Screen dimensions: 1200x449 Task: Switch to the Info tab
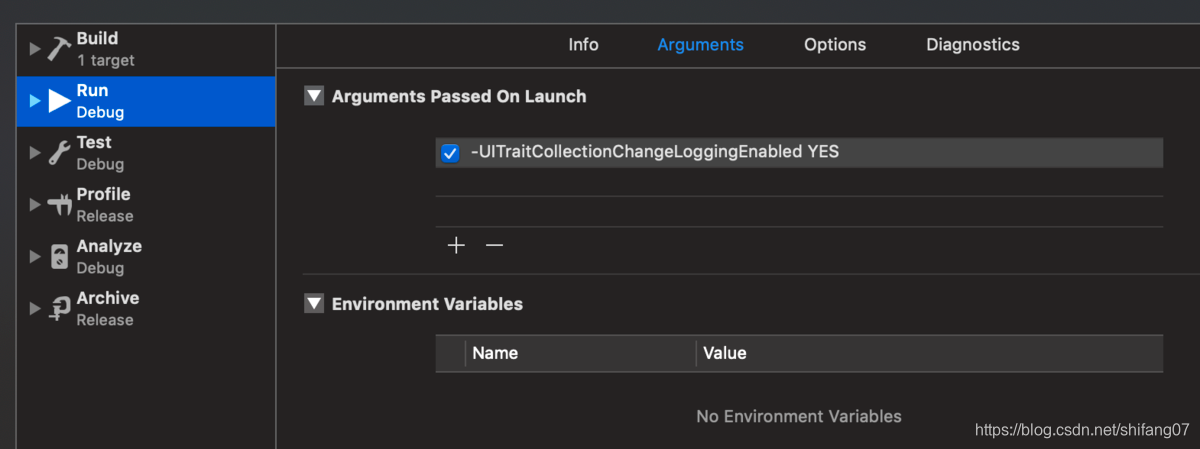(x=583, y=45)
